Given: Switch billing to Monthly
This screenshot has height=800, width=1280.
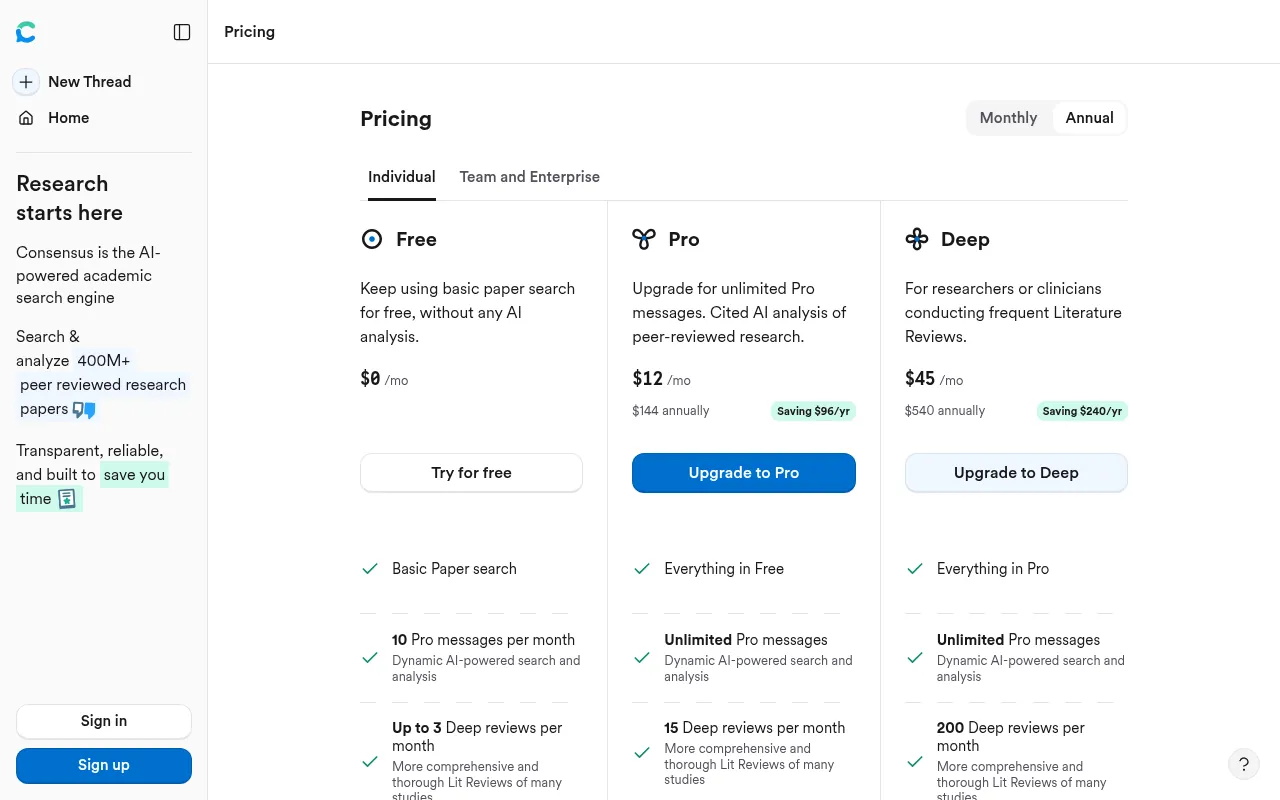Looking at the screenshot, I should tap(1008, 118).
